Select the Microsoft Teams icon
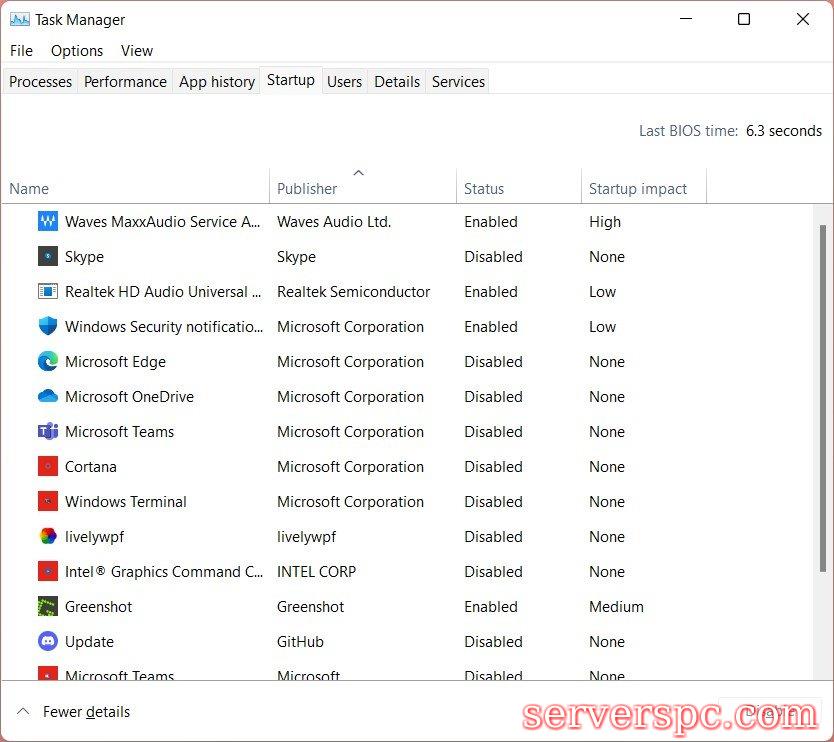 pos(47,432)
